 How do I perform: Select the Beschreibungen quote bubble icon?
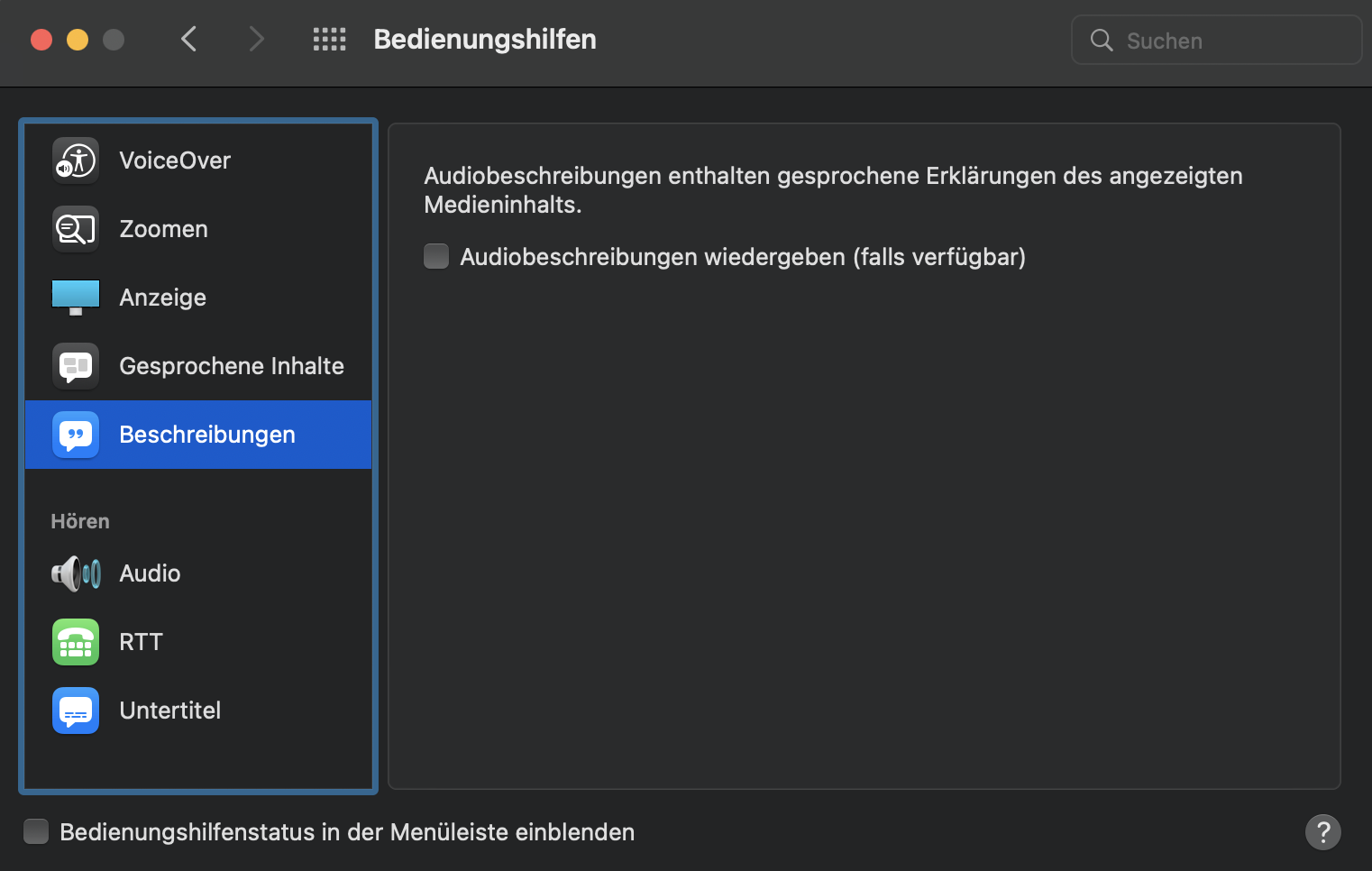pyautogui.click(x=76, y=435)
